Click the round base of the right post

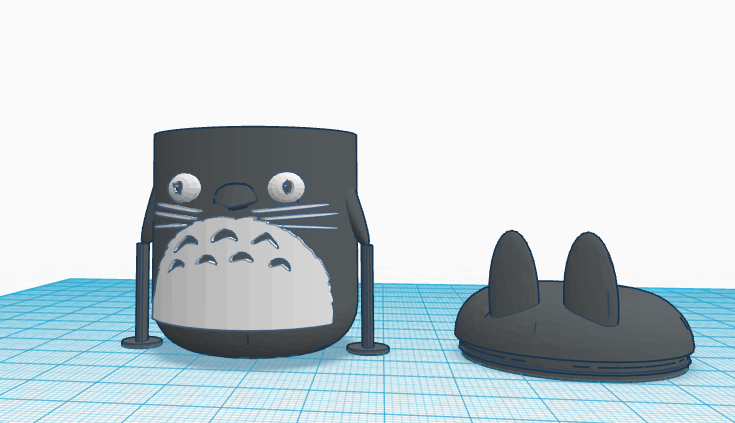coord(368,348)
